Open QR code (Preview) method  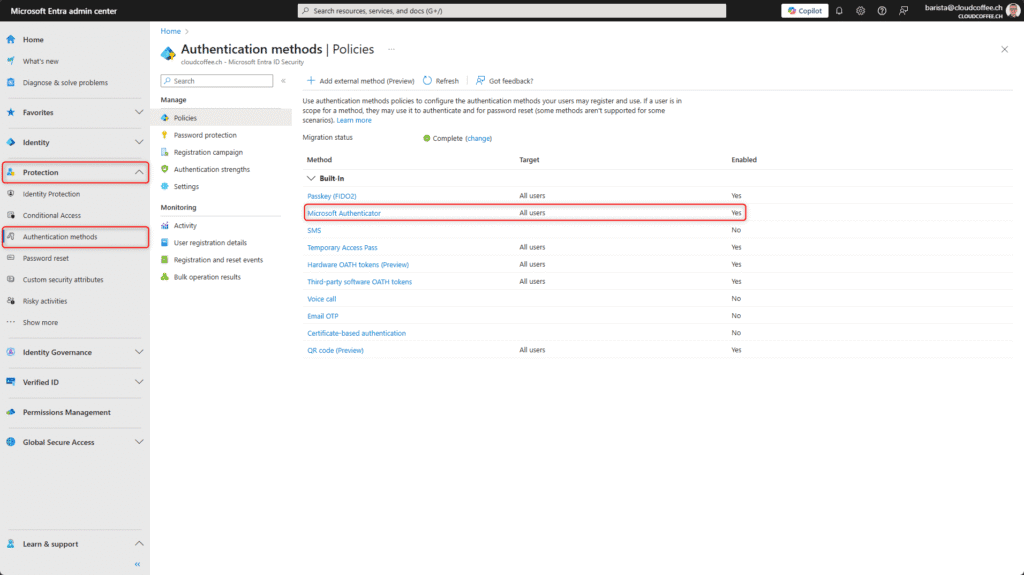336,350
